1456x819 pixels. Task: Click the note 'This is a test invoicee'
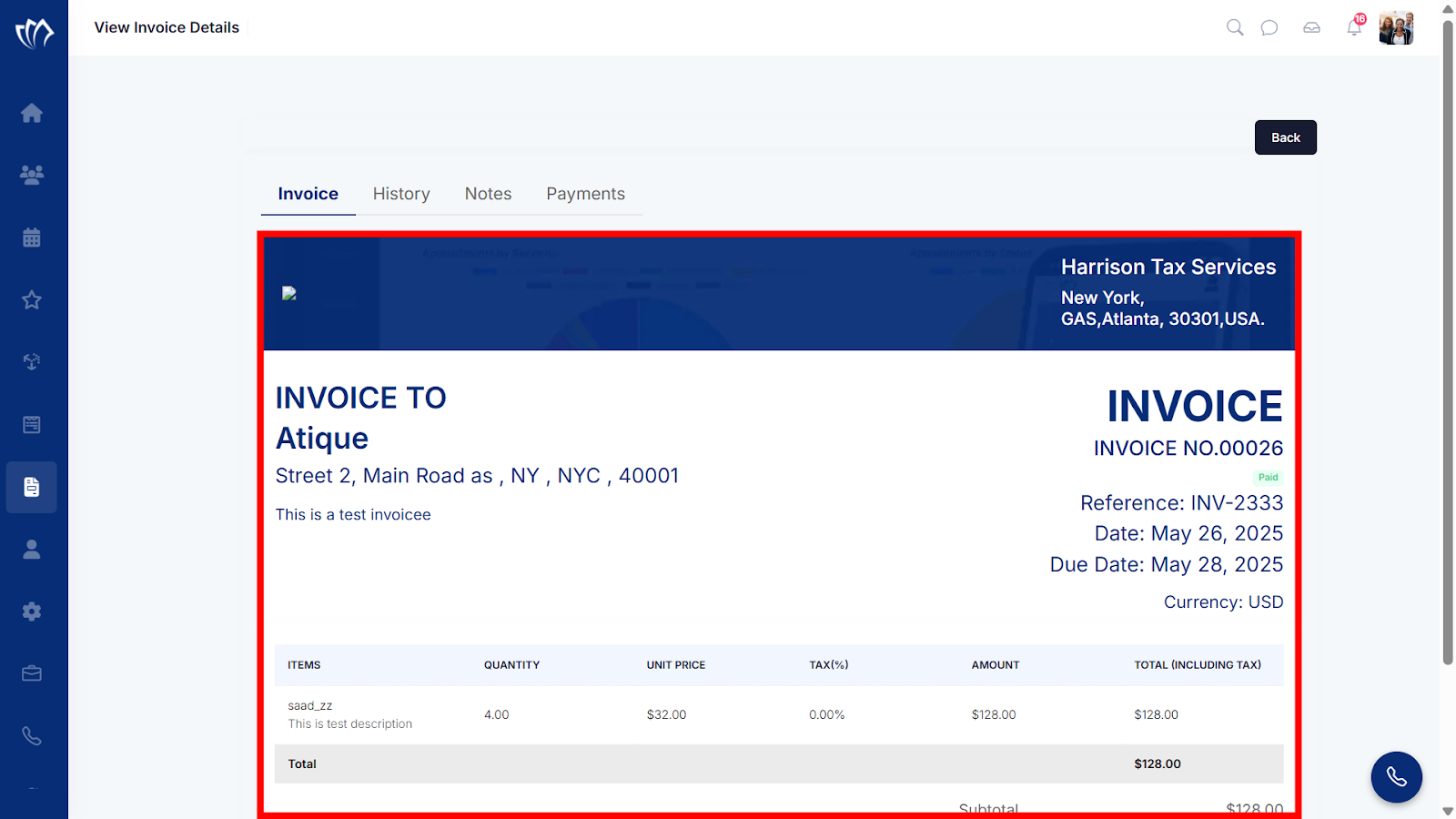pyautogui.click(x=353, y=515)
